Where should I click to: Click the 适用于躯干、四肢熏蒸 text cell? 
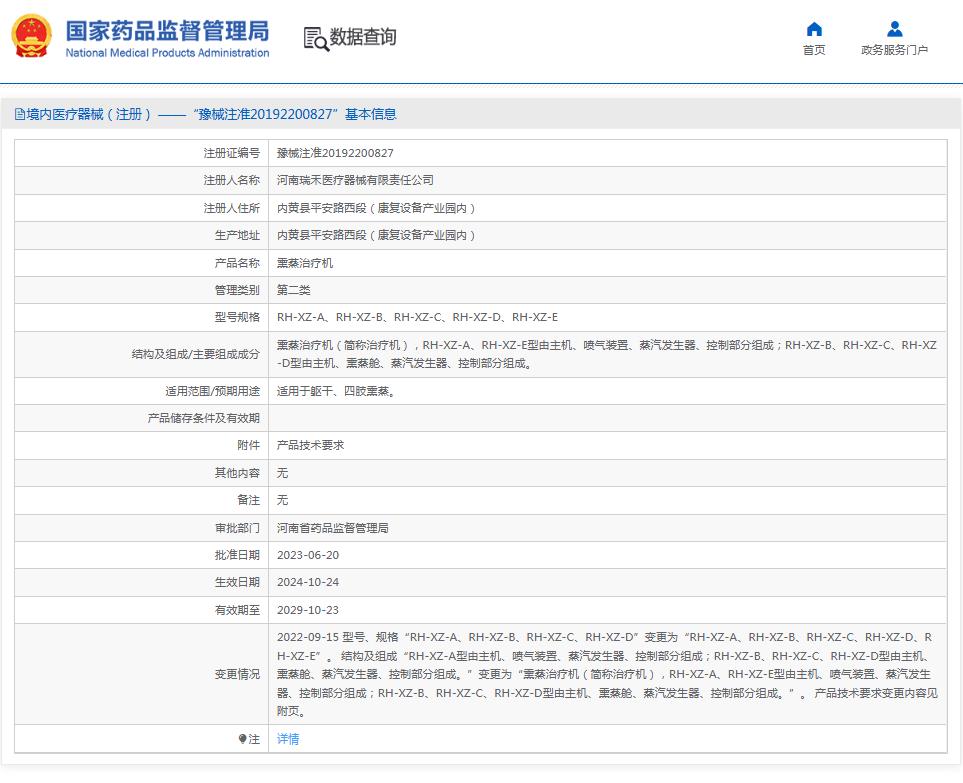tap(338, 390)
